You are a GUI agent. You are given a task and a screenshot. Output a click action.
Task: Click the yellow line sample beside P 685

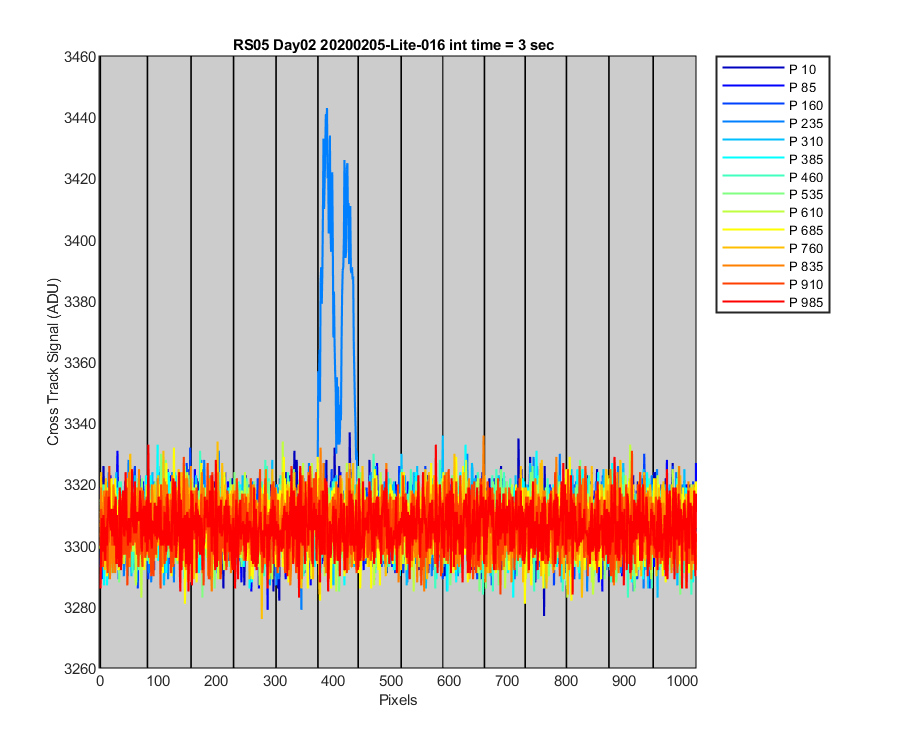point(753,230)
